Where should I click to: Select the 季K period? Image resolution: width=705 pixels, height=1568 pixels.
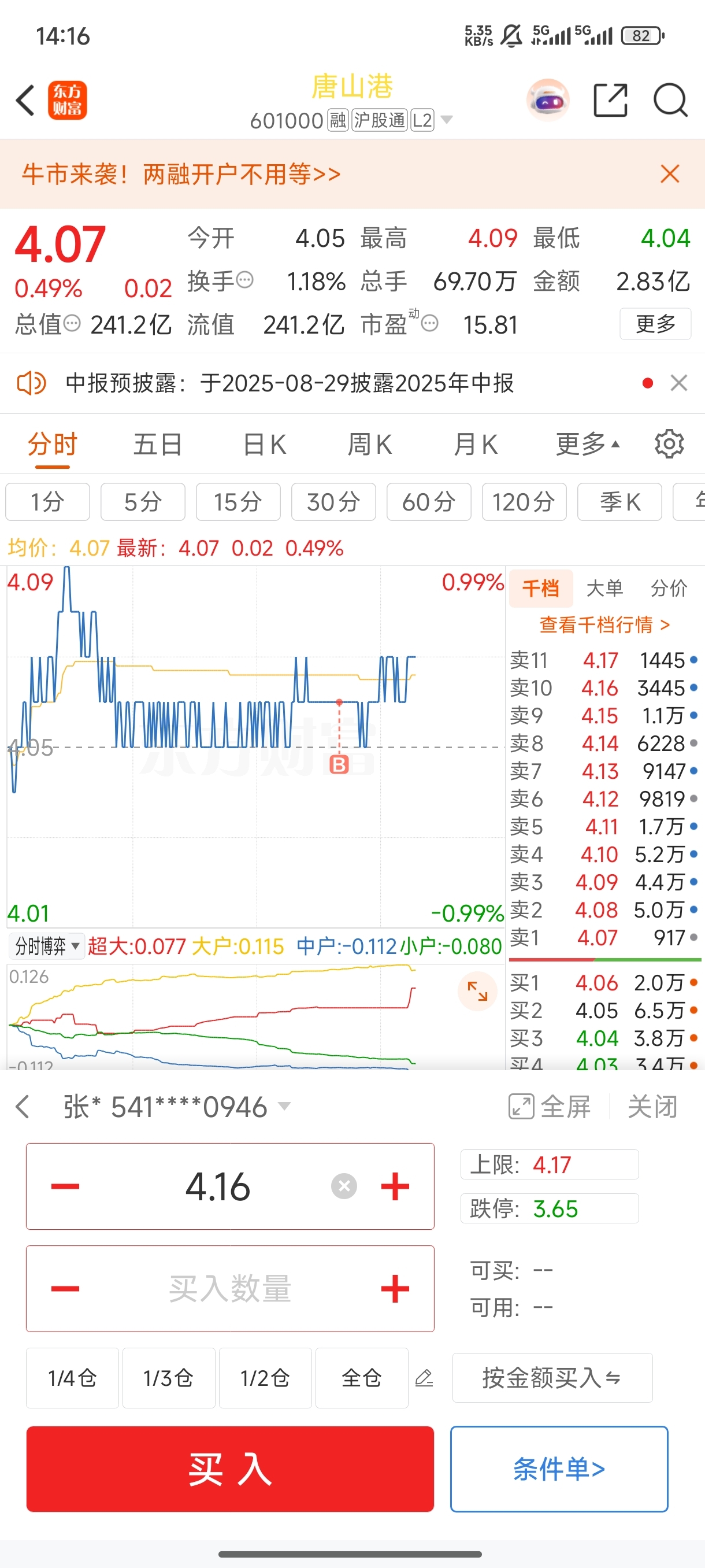pyautogui.click(x=619, y=502)
